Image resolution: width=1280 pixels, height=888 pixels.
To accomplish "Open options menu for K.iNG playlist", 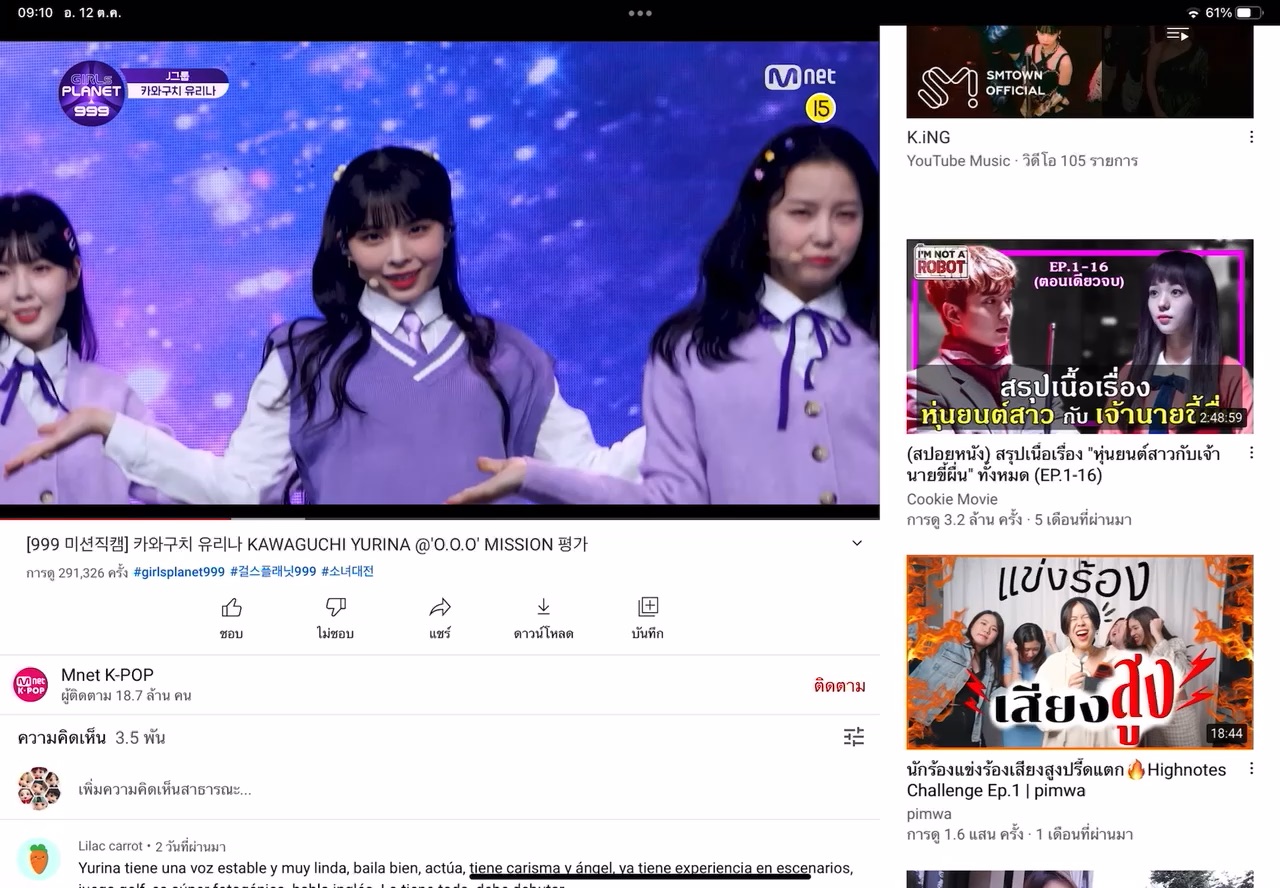I will (x=1250, y=137).
